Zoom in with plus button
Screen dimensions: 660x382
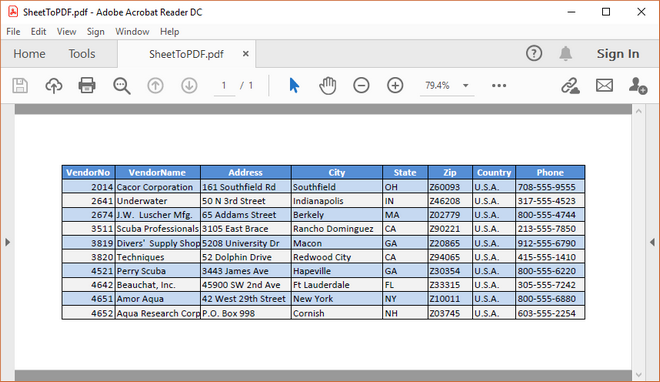point(395,85)
